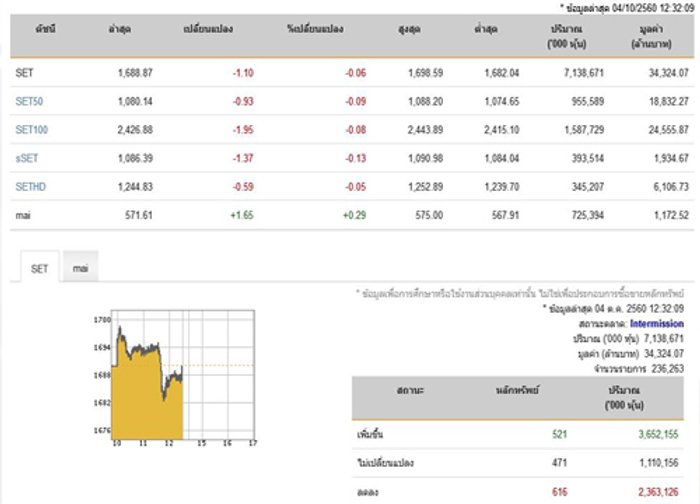Image resolution: width=700 pixels, height=504 pixels.
Task: Click the mai row label in table
Action: [23, 215]
